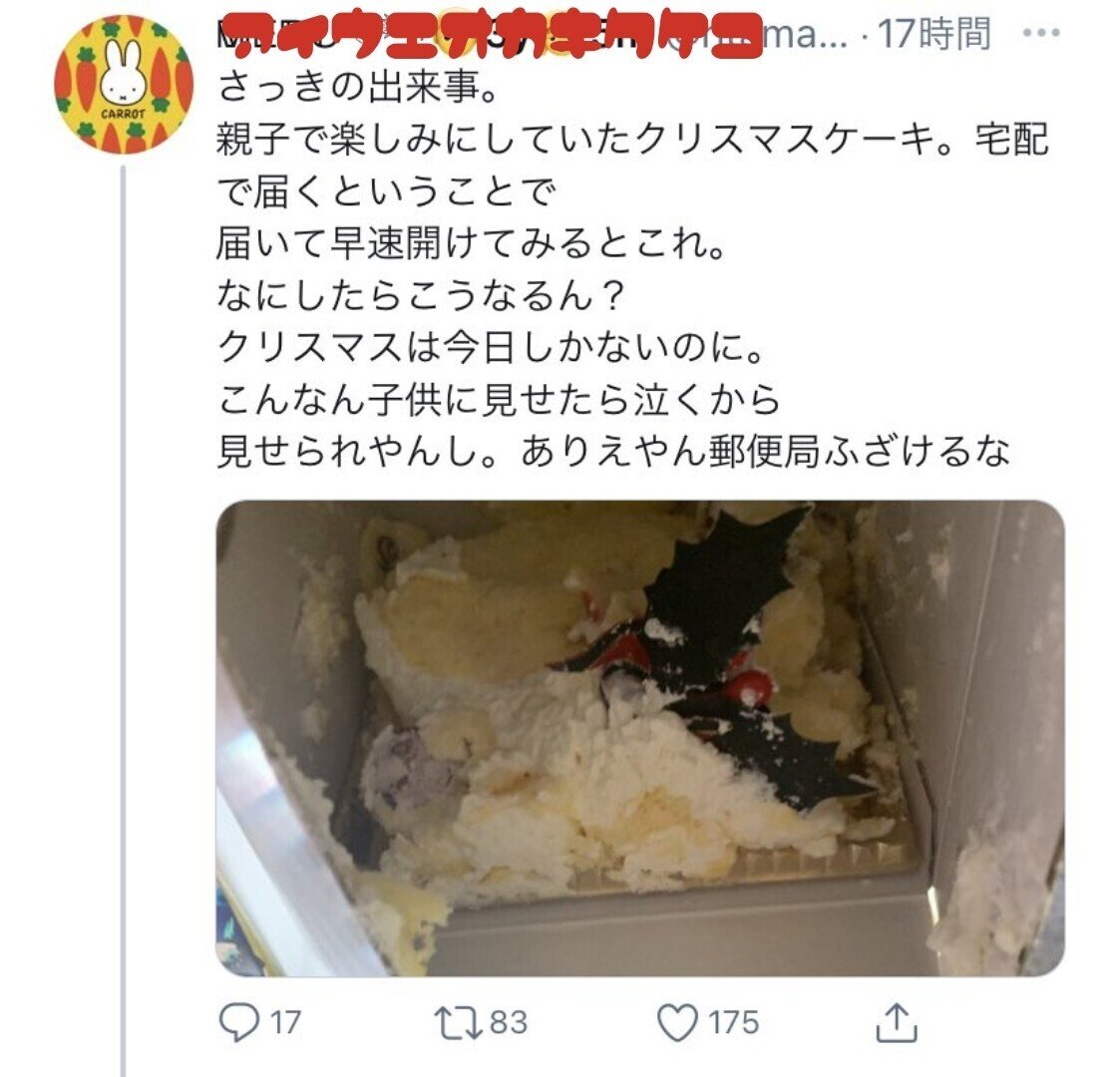This screenshot has height=1077, width=1120.
Task: Open the 17時間 timestamp link
Action: (934, 34)
